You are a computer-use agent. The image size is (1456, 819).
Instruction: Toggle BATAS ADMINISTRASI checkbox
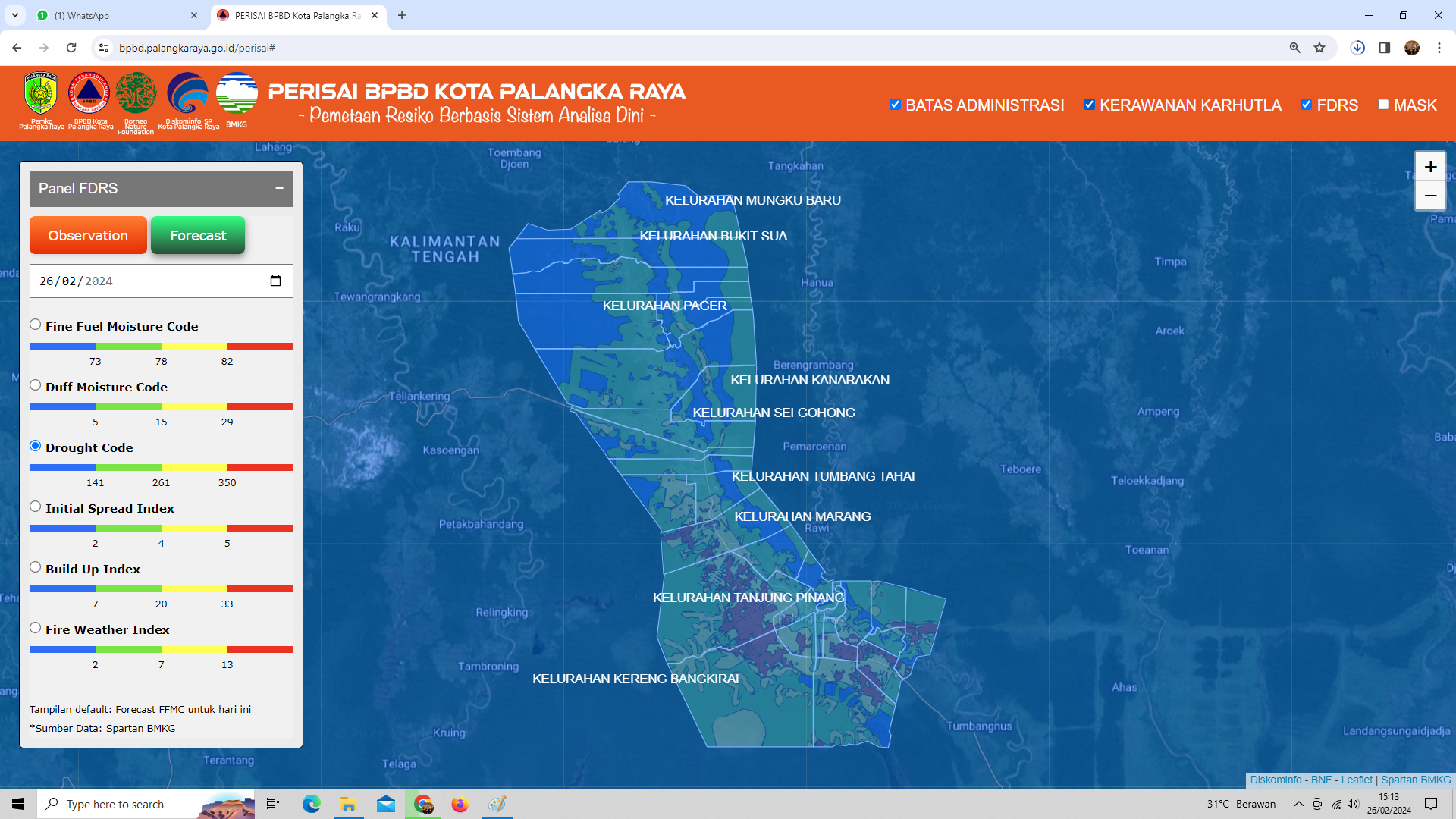(895, 105)
